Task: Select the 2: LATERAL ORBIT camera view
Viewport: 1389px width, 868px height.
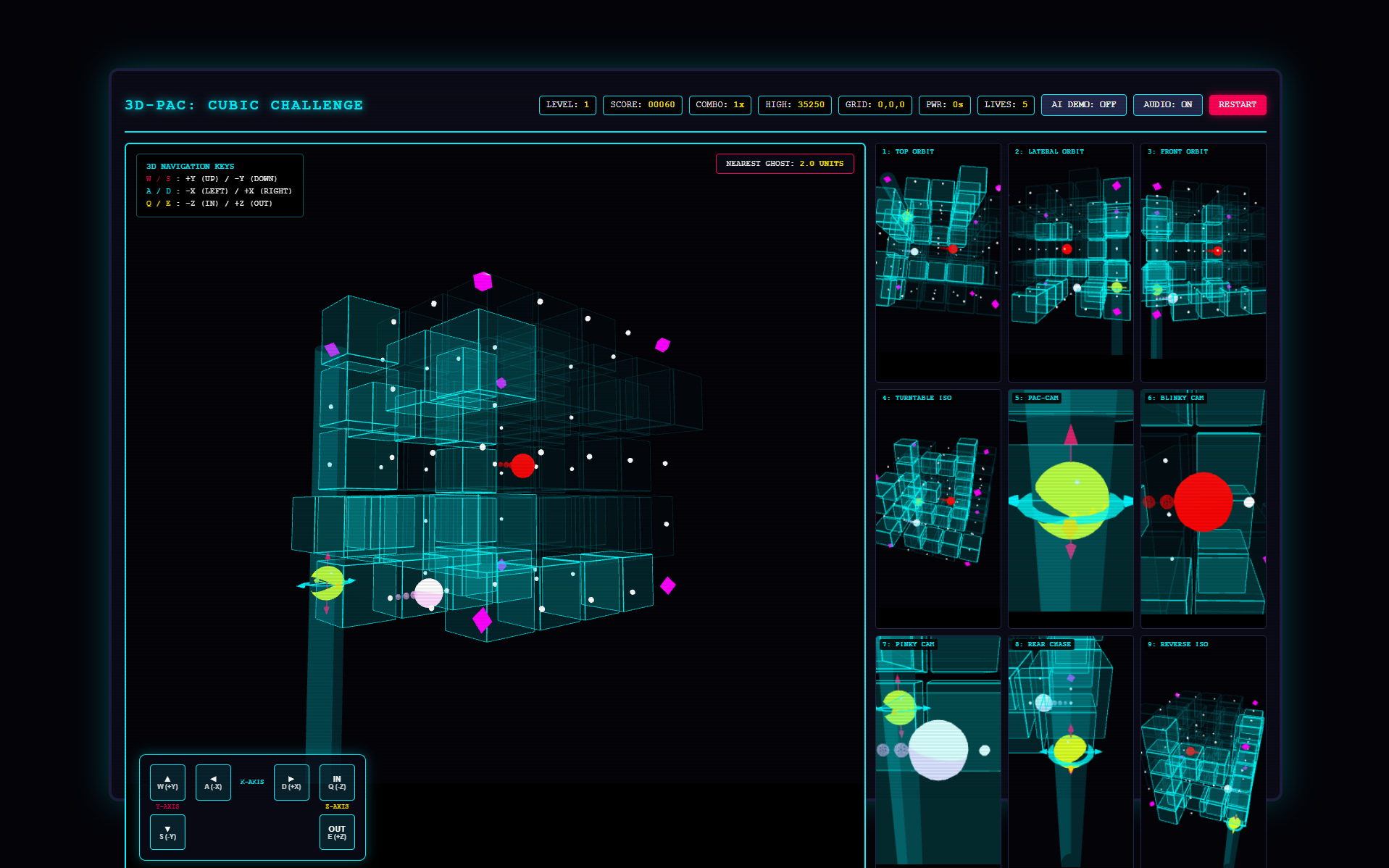Action: 1071,262
